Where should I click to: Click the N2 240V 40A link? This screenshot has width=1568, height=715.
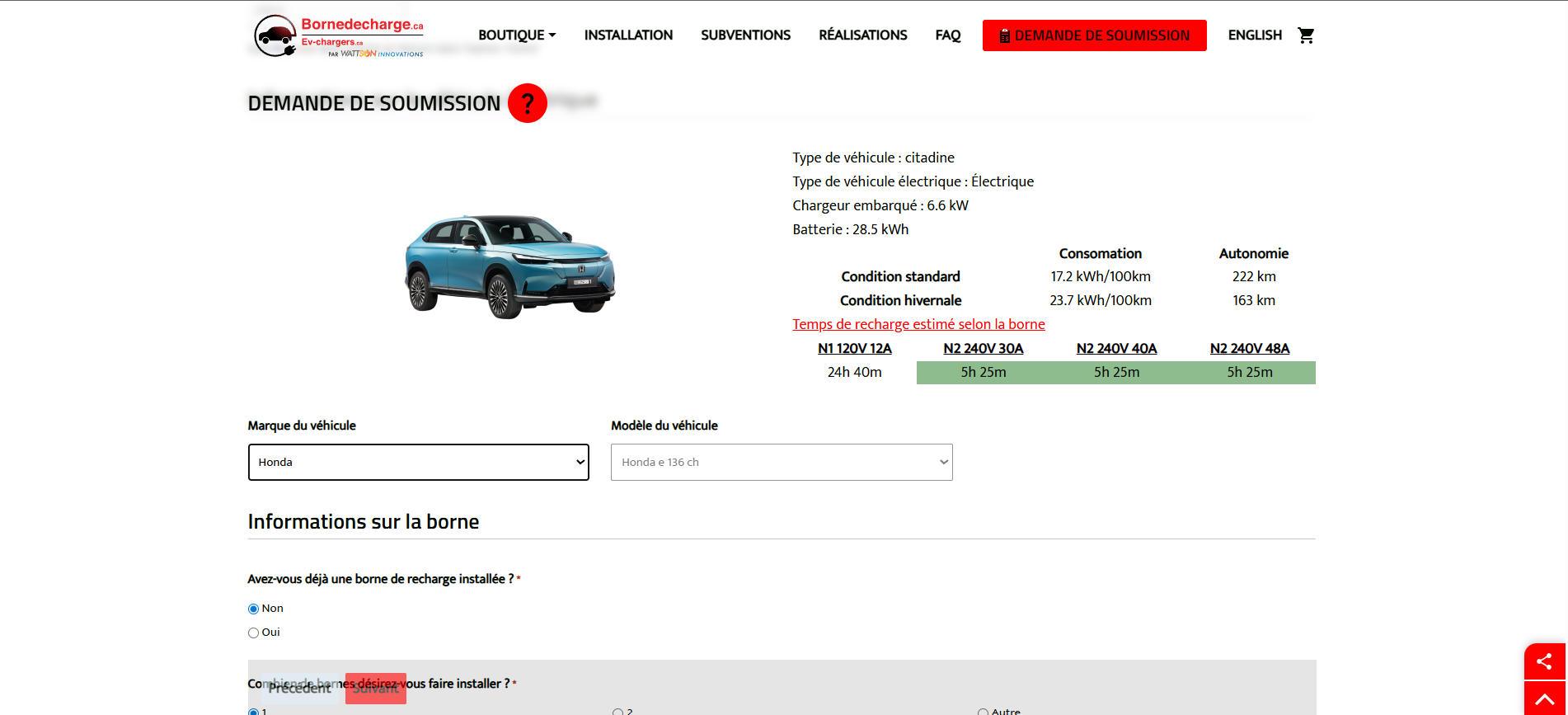[x=1116, y=348]
